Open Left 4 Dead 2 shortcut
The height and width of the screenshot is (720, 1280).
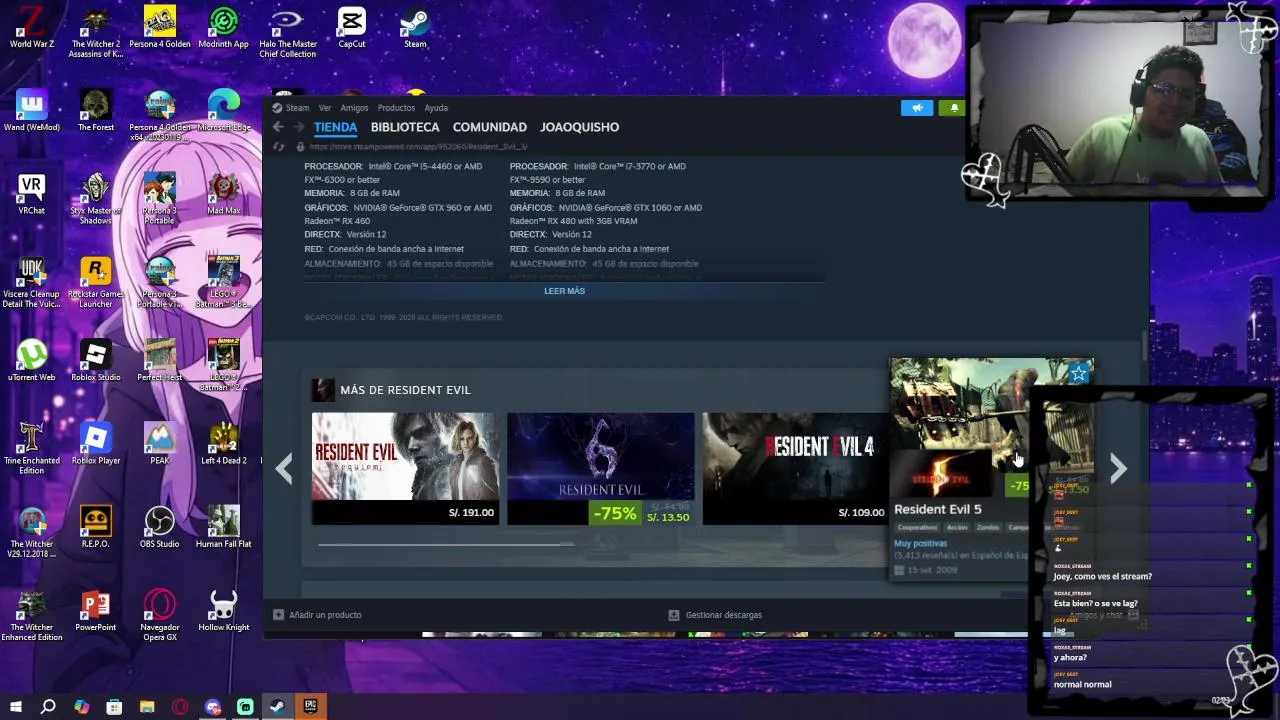tap(224, 444)
